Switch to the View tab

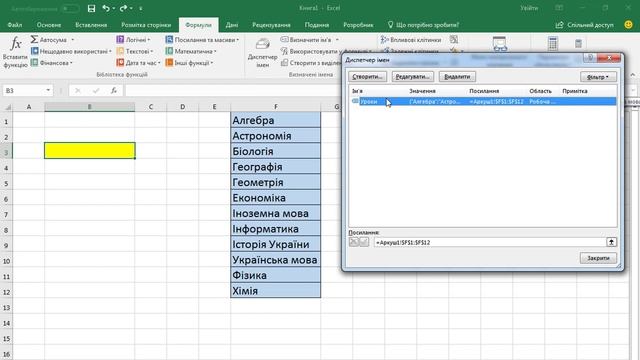317,25
